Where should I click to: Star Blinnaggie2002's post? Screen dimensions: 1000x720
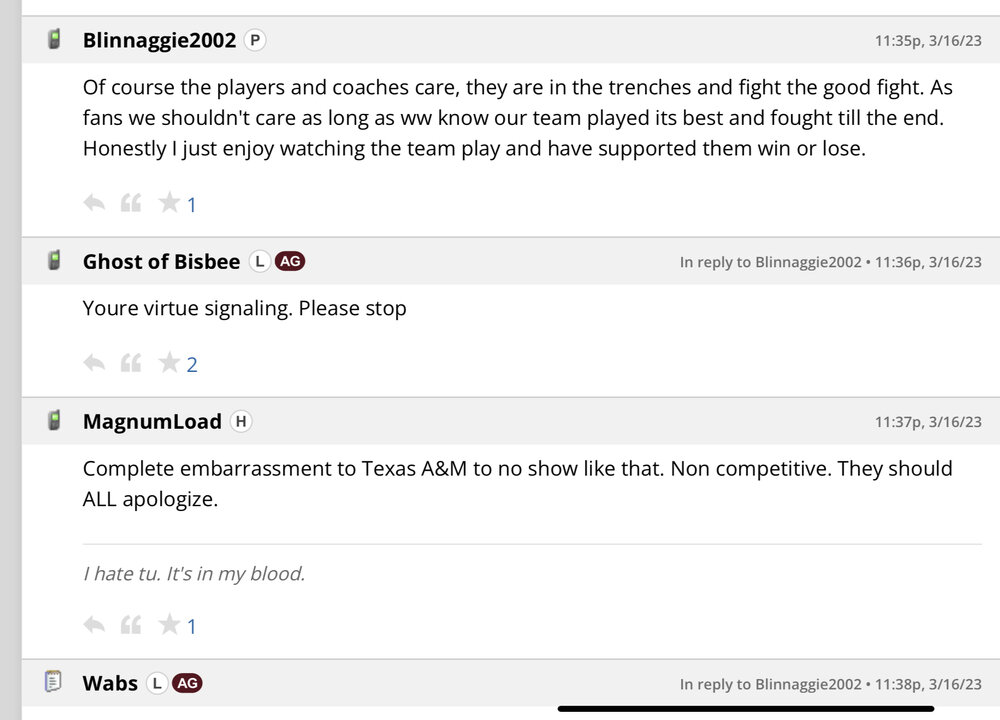[x=169, y=204]
